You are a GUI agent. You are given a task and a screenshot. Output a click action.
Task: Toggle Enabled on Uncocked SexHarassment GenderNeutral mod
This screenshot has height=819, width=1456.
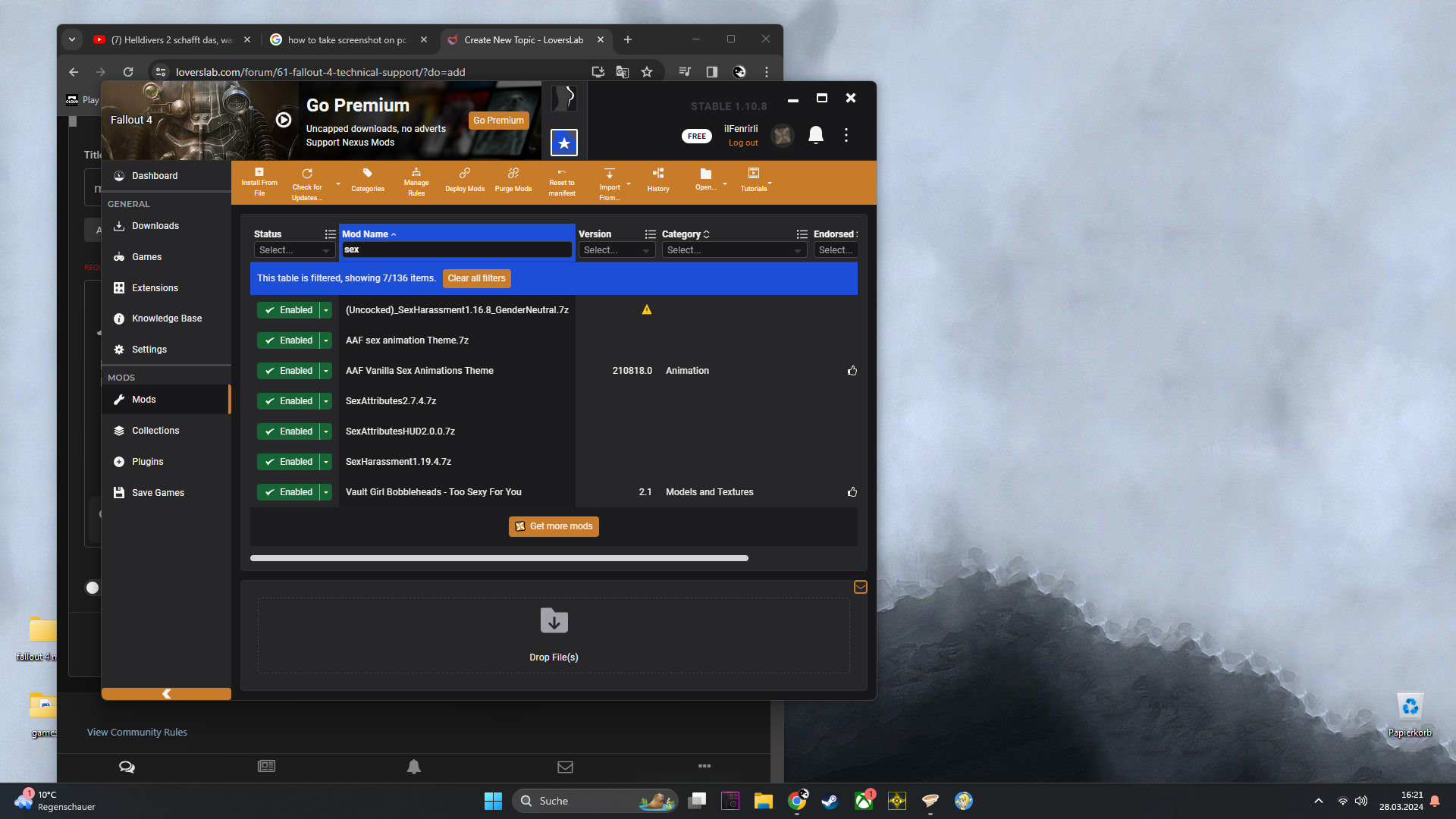pos(289,310)
